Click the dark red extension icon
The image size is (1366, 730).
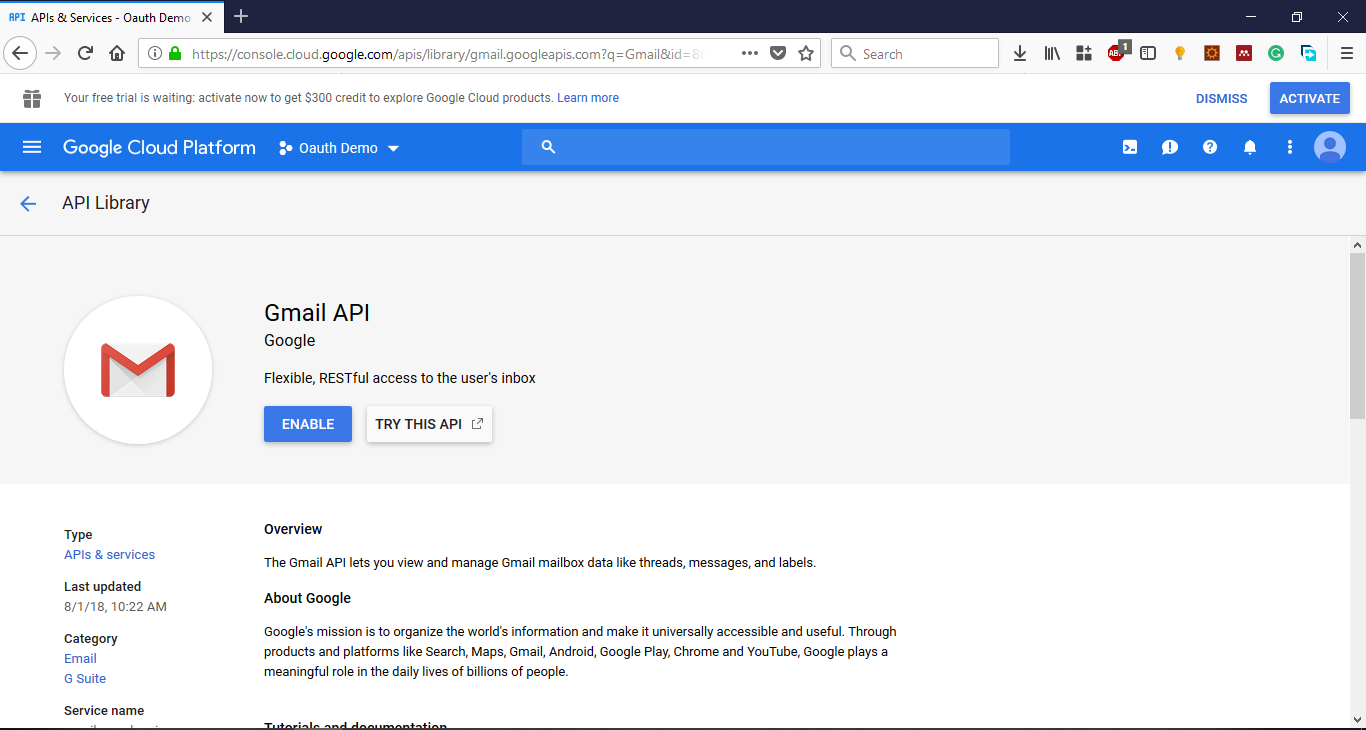[x=1244, y=54]
